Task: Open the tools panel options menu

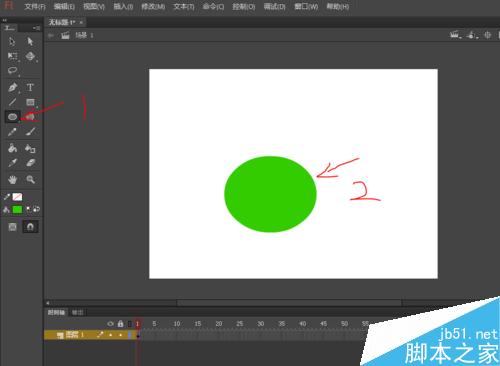Action: tap(36, 28)
